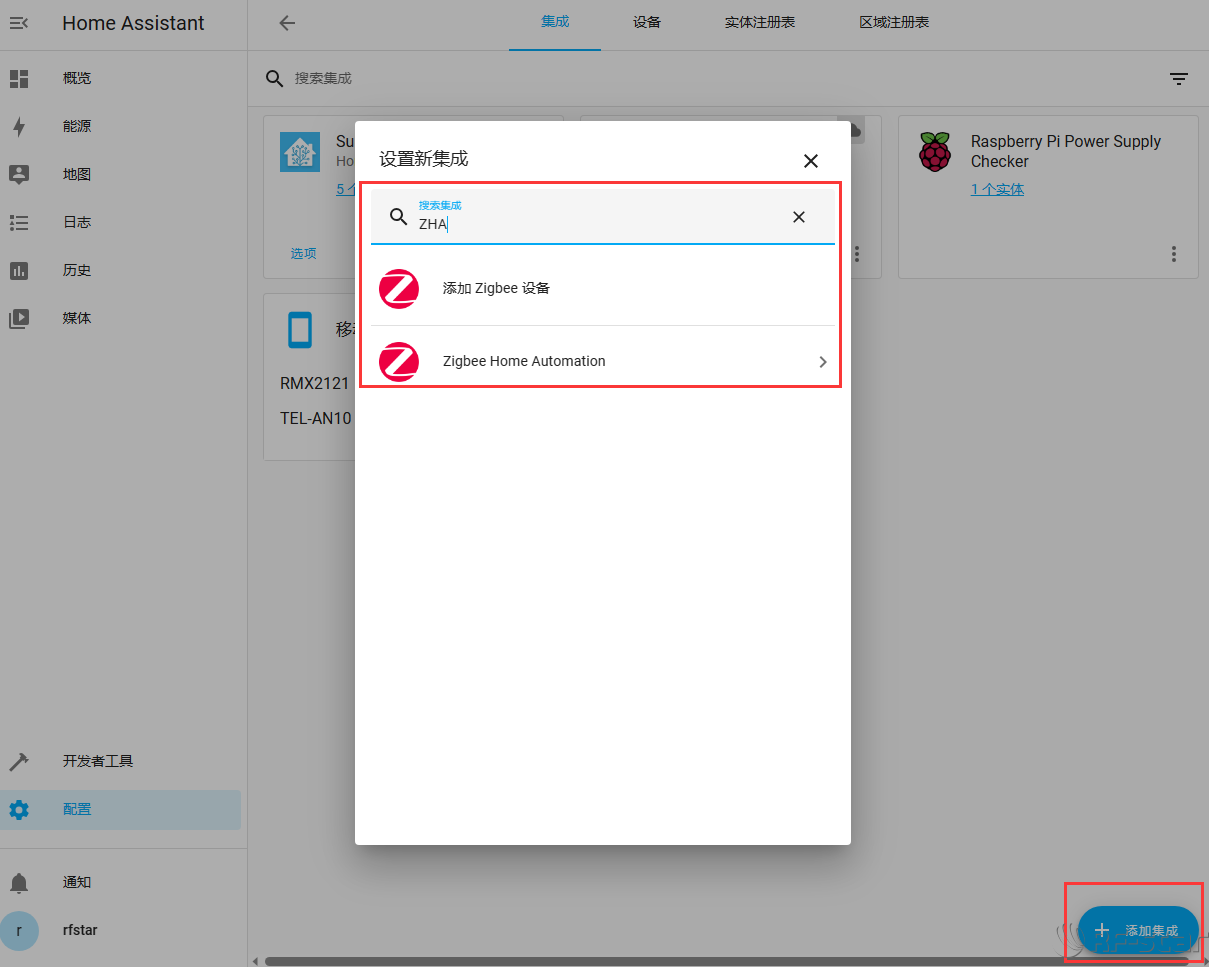The height and width of the screenshot is (967, 1209).
Task: Click the 设置新集成 dialog heading
Action: pyautogui.click(x=424, y=159)
